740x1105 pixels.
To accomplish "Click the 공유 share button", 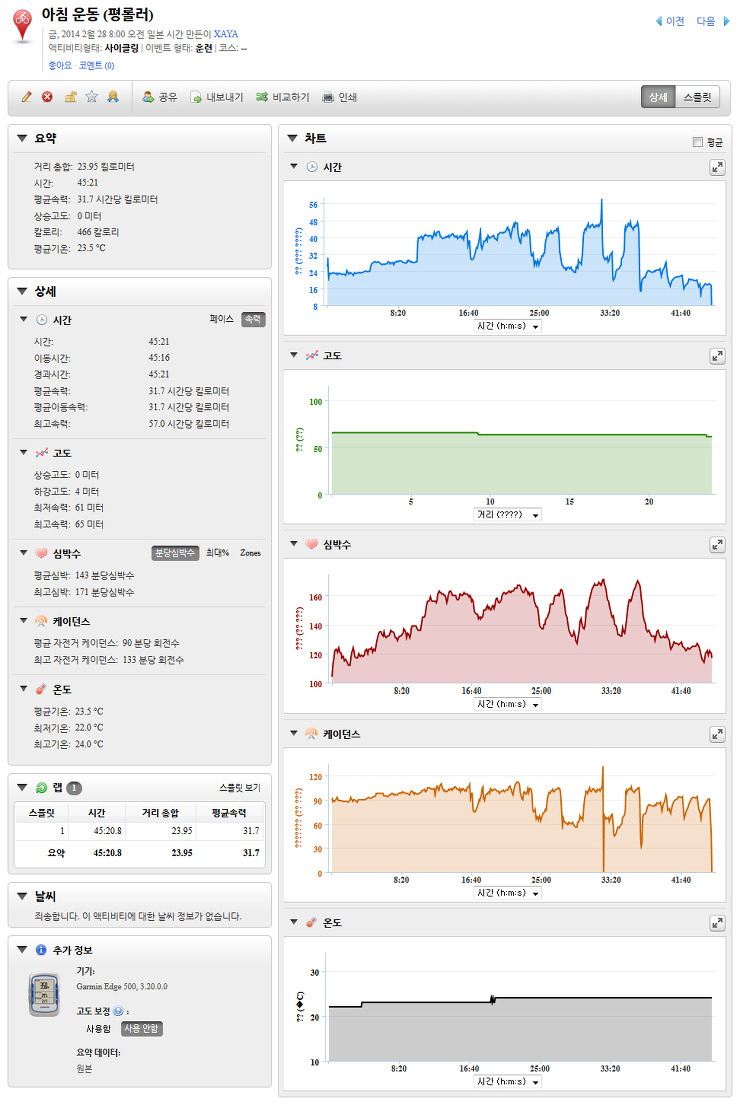I will tap(160, 97).
